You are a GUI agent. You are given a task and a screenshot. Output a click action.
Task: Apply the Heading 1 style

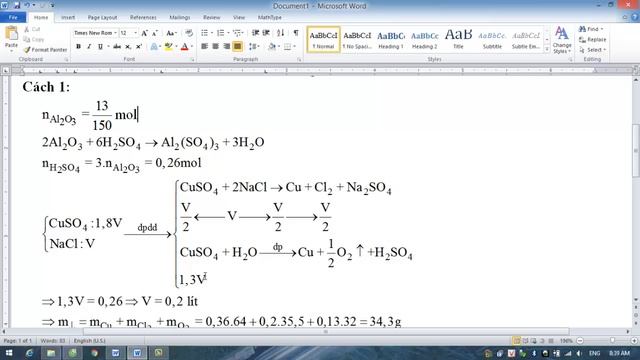[x=391, y=40]
